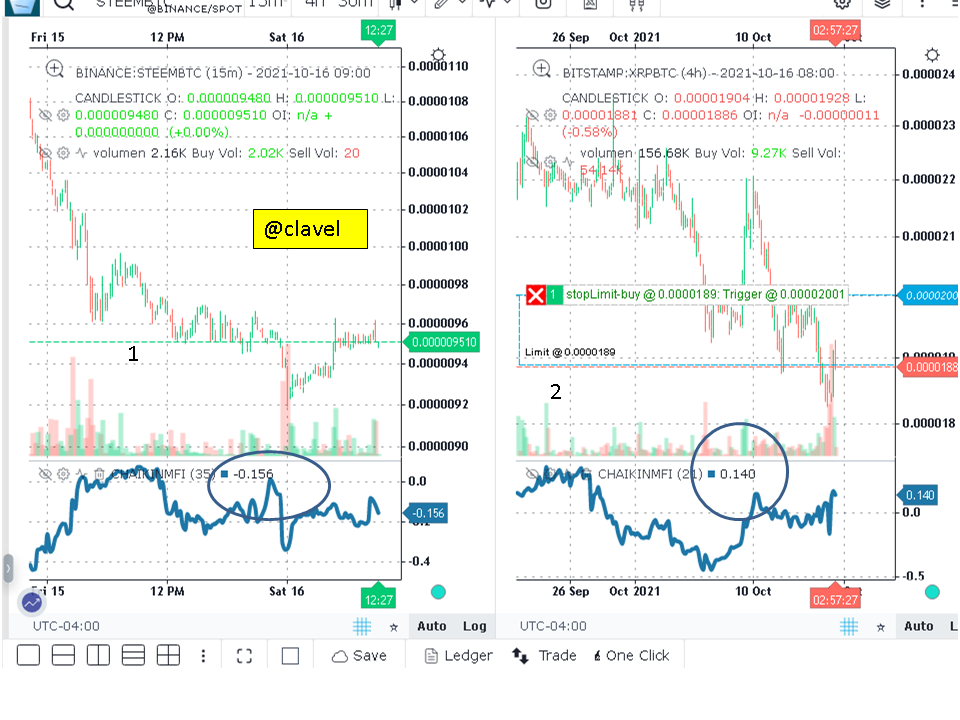This screenshot has width=960, height=720.
Task: Click the CHAIKINMFI (35) blue color square
Action: pos(224,474)
